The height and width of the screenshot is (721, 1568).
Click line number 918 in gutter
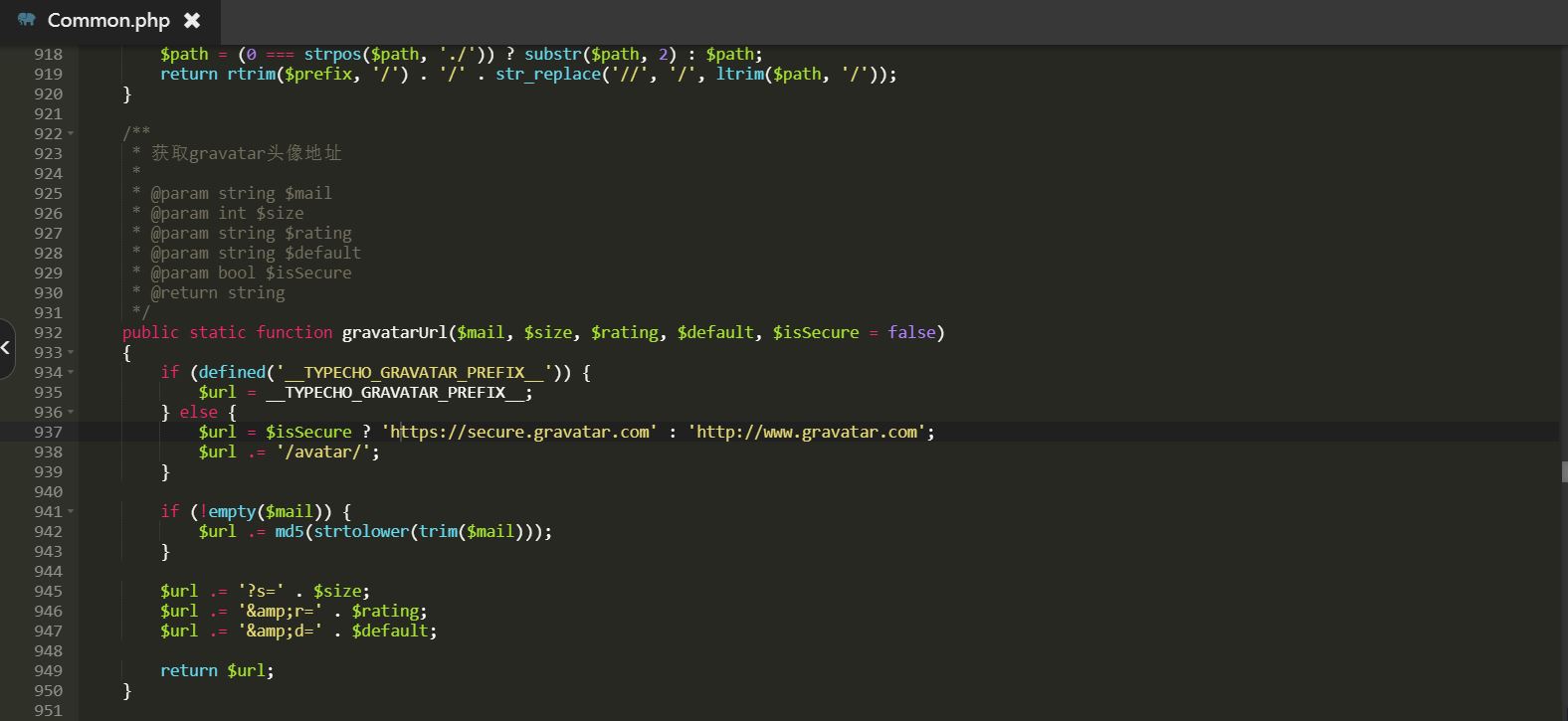coord(48,54)
